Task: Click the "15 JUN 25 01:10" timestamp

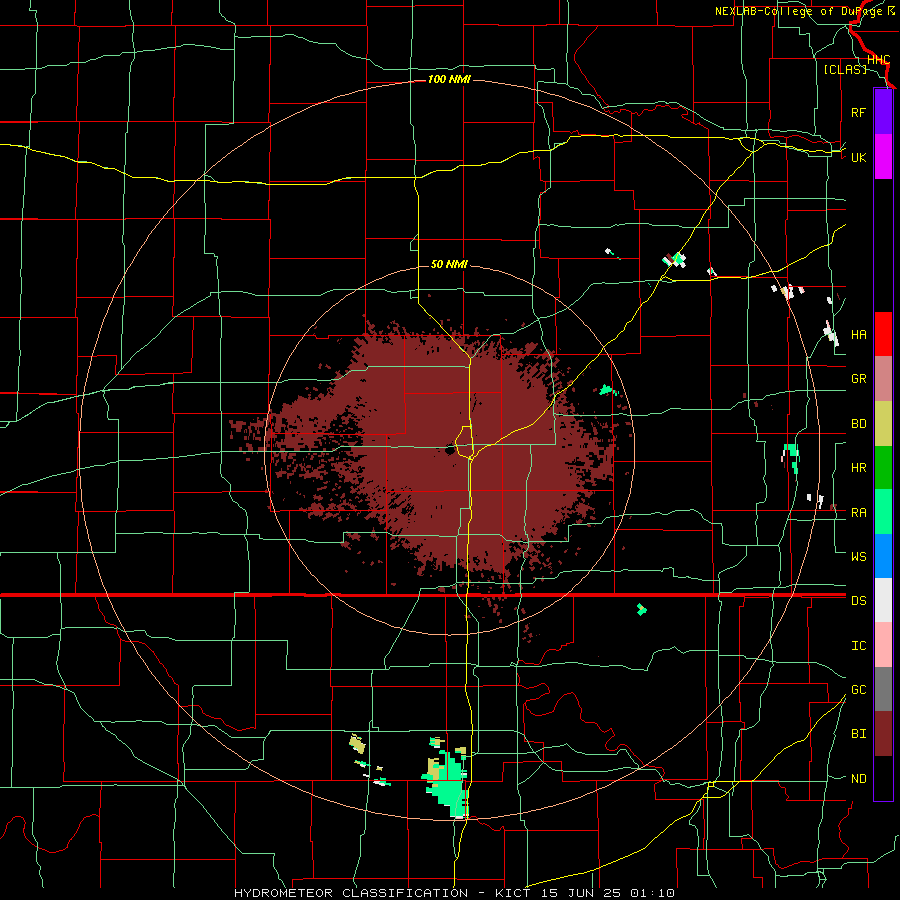Action: point(608,893)
